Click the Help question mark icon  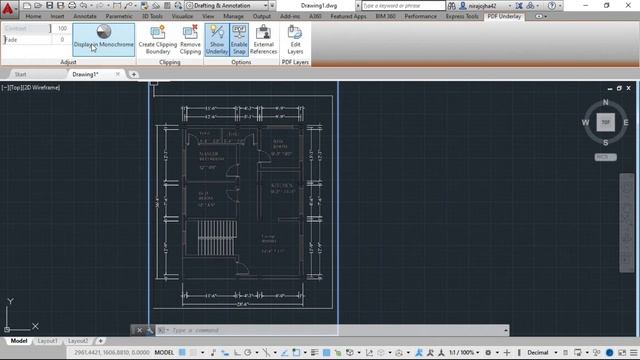click(x=552, y=6)
